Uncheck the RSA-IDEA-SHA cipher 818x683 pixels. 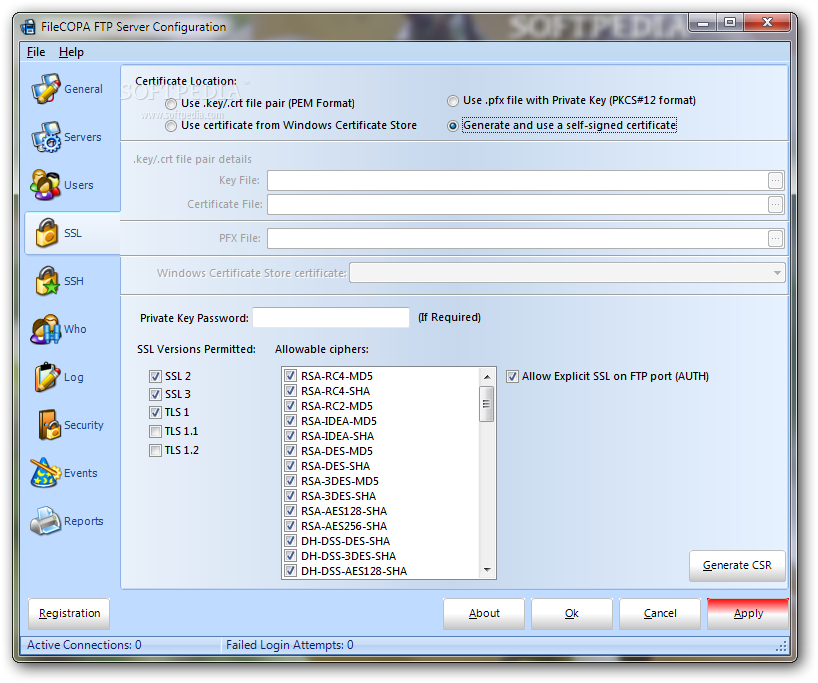pos(291,436)
